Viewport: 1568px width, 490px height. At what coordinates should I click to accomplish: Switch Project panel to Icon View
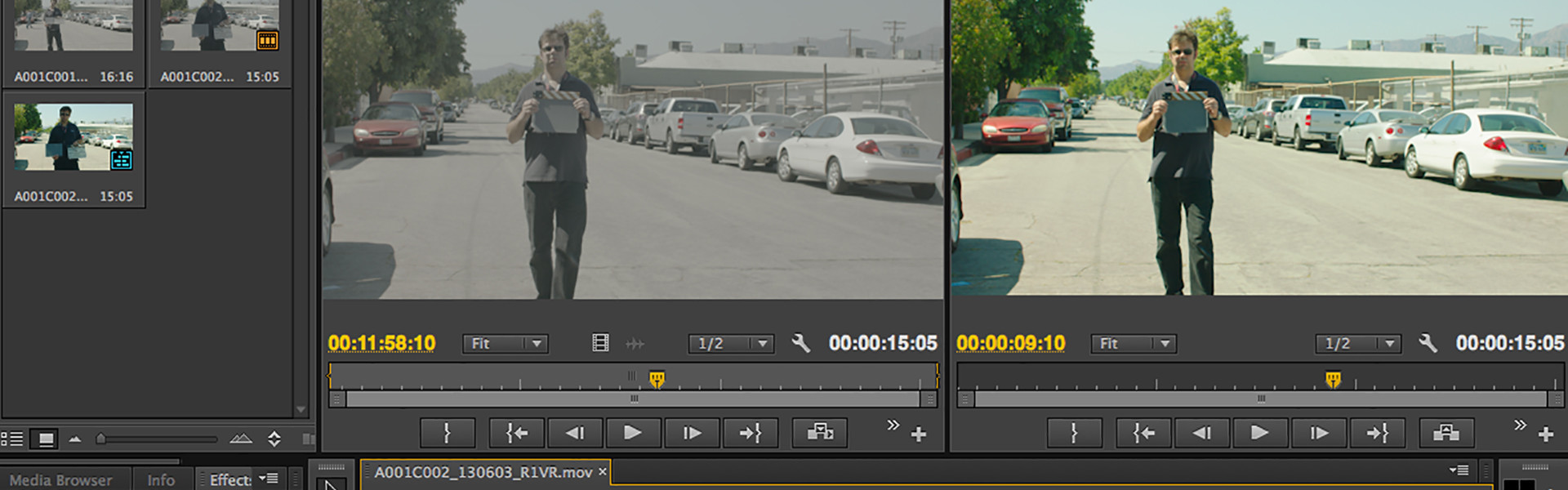coord(46,439)
